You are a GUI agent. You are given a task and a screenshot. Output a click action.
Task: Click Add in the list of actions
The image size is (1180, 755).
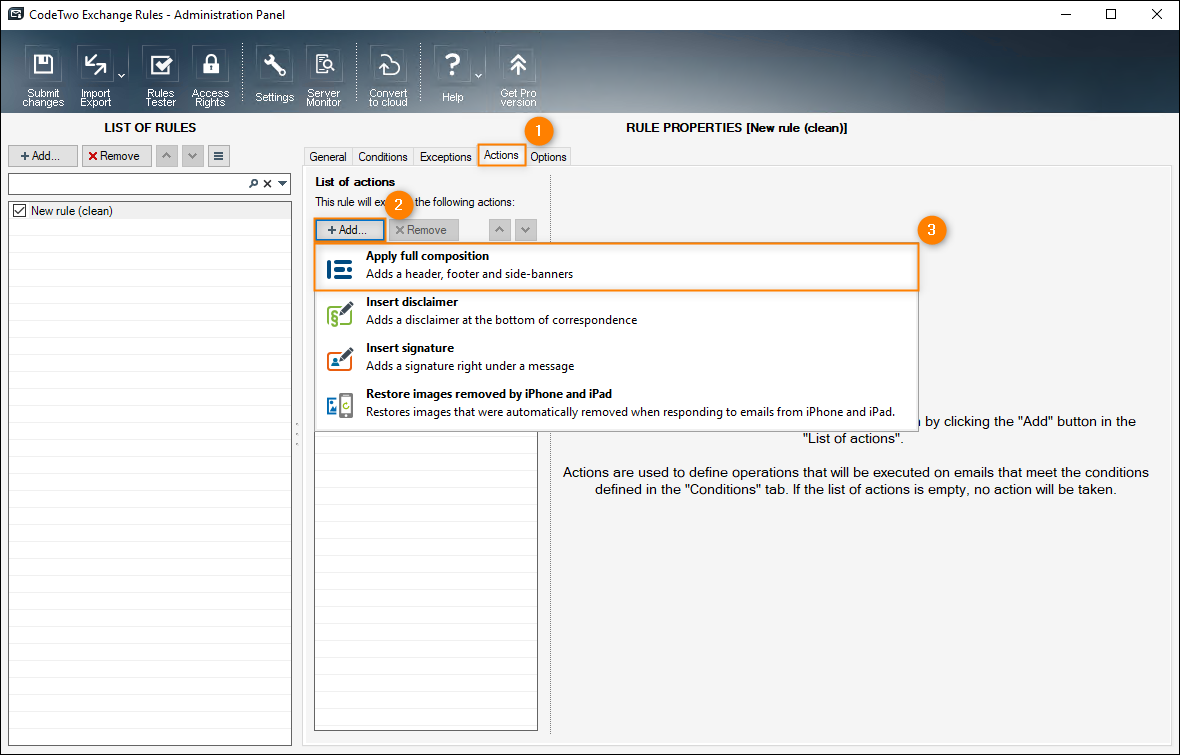(x=350, y=230)
